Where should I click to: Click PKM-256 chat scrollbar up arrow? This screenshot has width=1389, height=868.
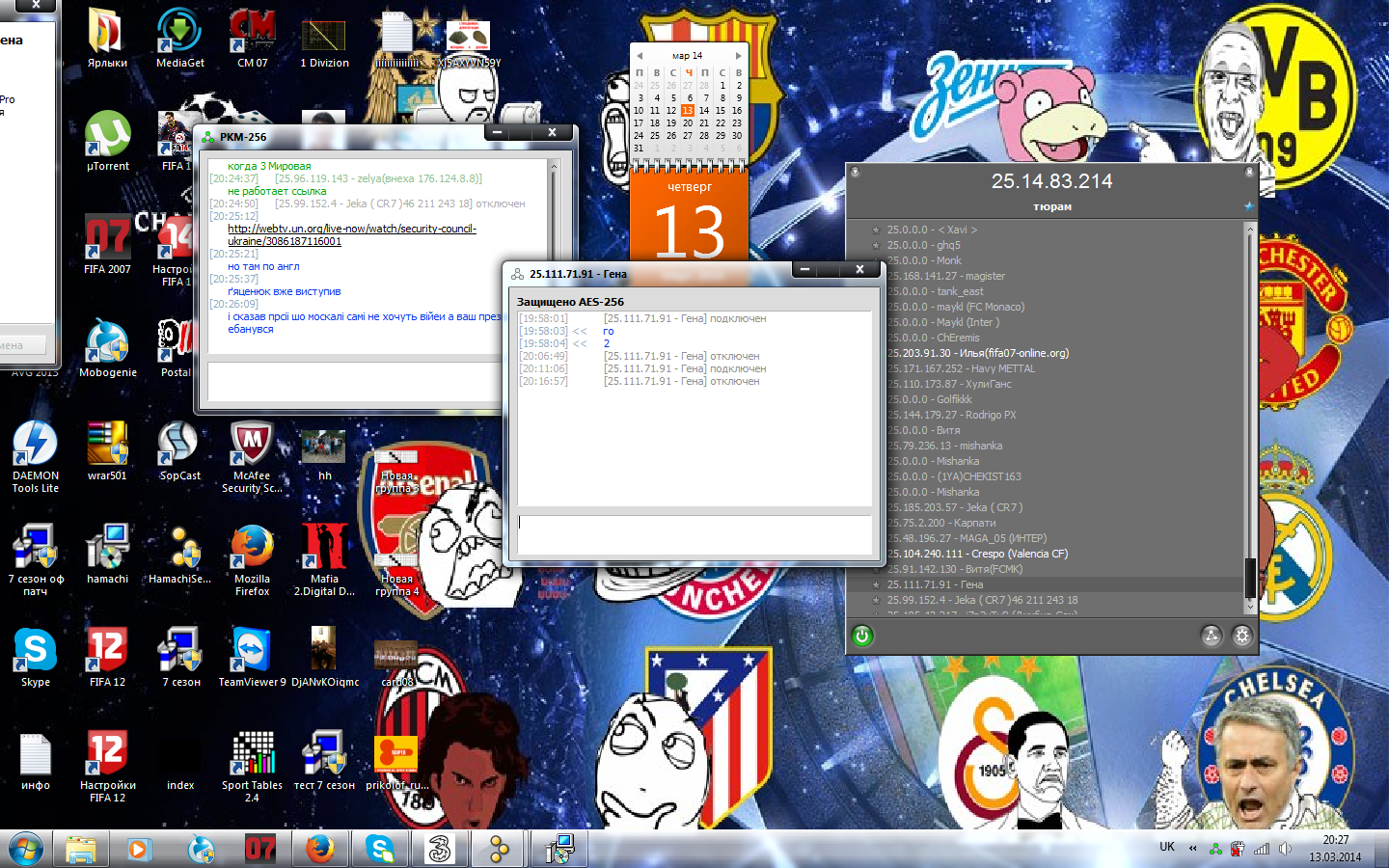click(x=554, y=167)
